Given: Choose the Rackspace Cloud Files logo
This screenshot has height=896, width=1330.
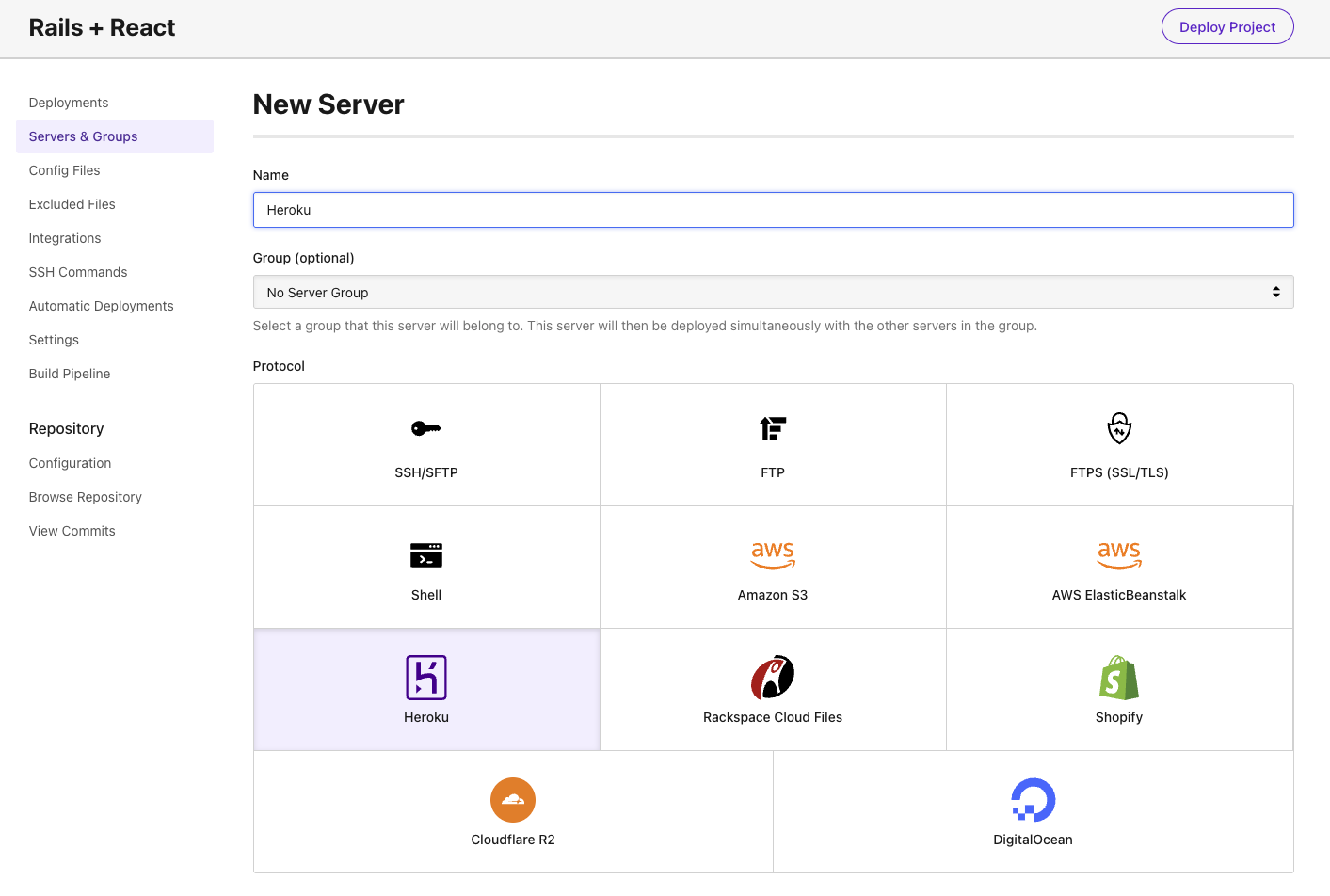Looking at the screenshot, I should (x=773, y=678).
